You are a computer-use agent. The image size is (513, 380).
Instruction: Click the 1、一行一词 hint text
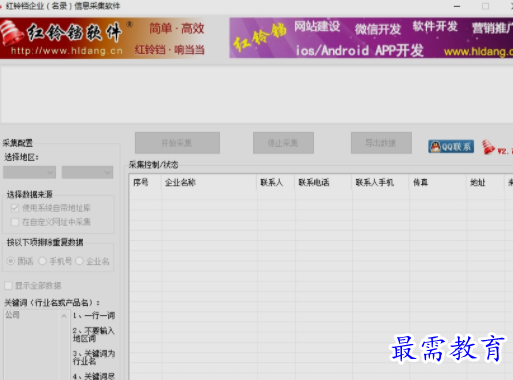pyautogui.click(x=94, y=315)
